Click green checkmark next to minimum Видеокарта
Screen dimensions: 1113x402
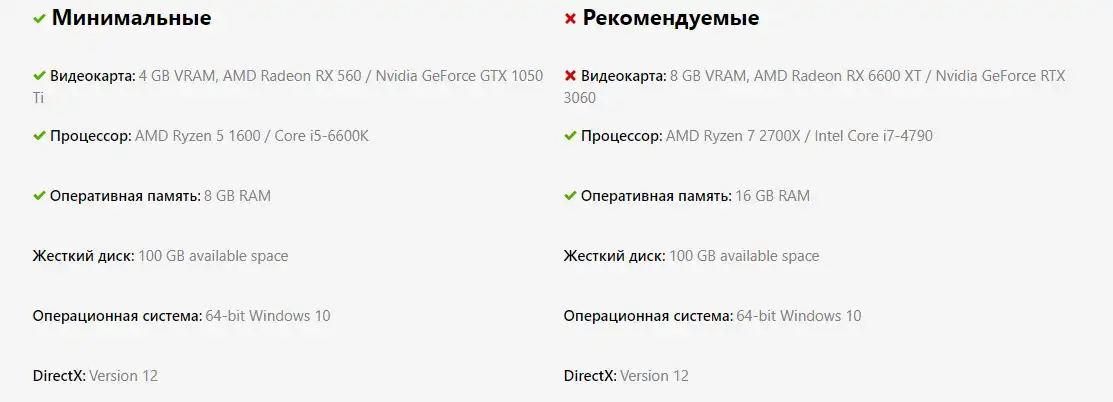click(x=39, y=75)
